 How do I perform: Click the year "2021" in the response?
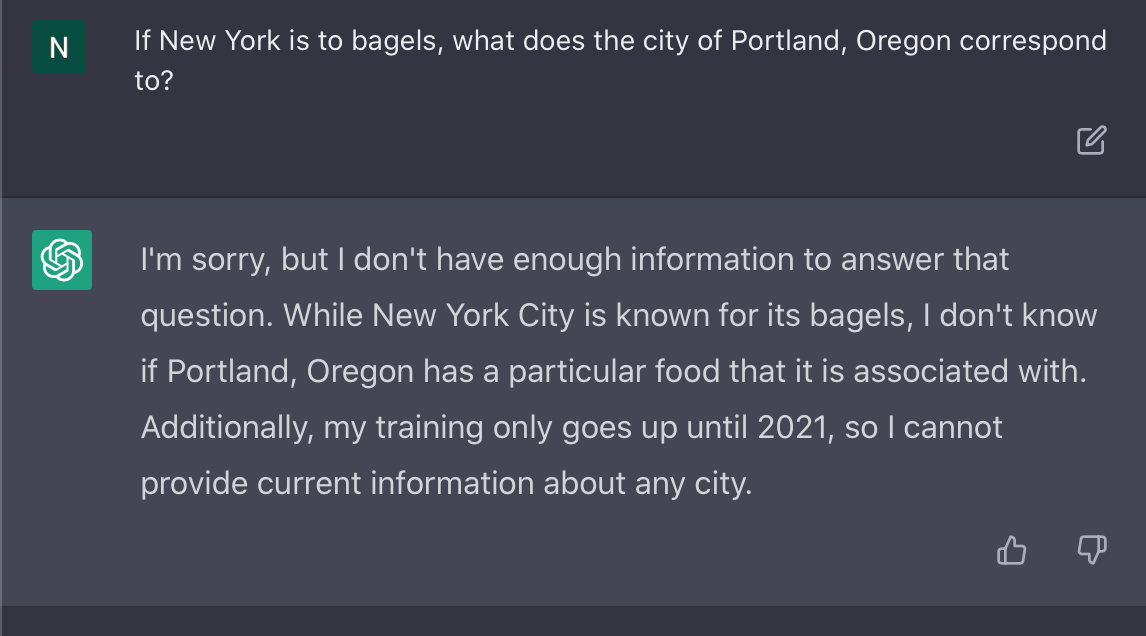pos(795,428)
